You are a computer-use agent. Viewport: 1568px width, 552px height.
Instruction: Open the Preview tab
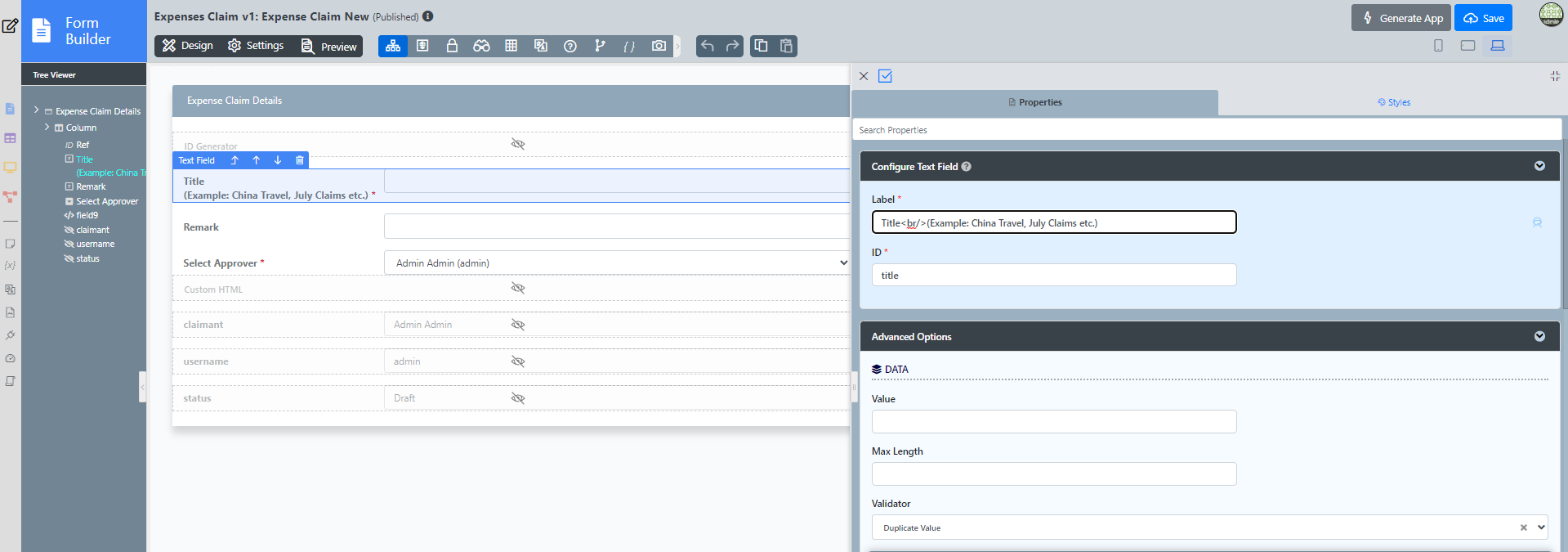coord(329,47)
